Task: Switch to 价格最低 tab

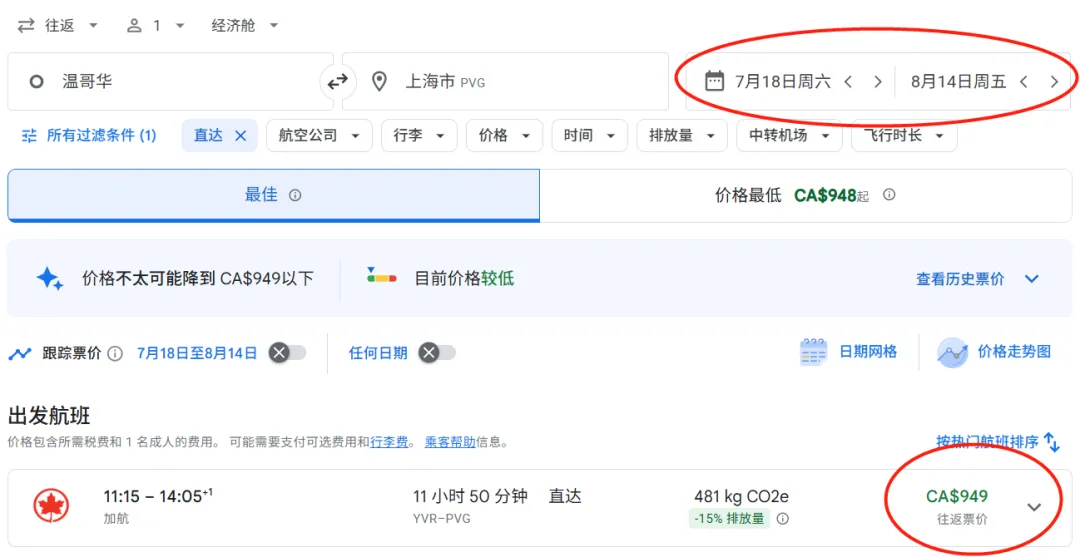Action: point(806,196)
